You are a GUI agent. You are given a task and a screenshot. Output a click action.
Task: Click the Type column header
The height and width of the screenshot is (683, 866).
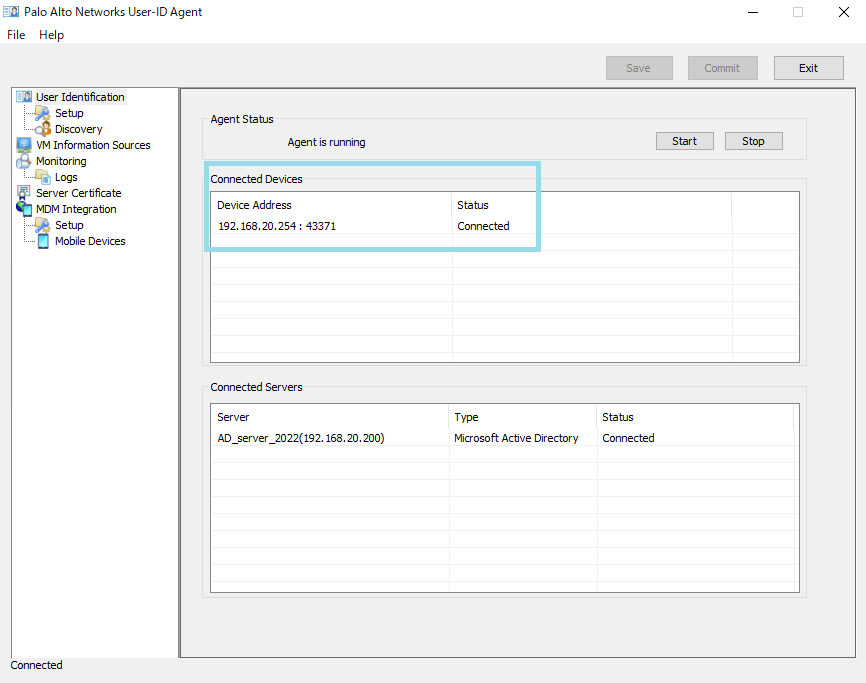522,417
